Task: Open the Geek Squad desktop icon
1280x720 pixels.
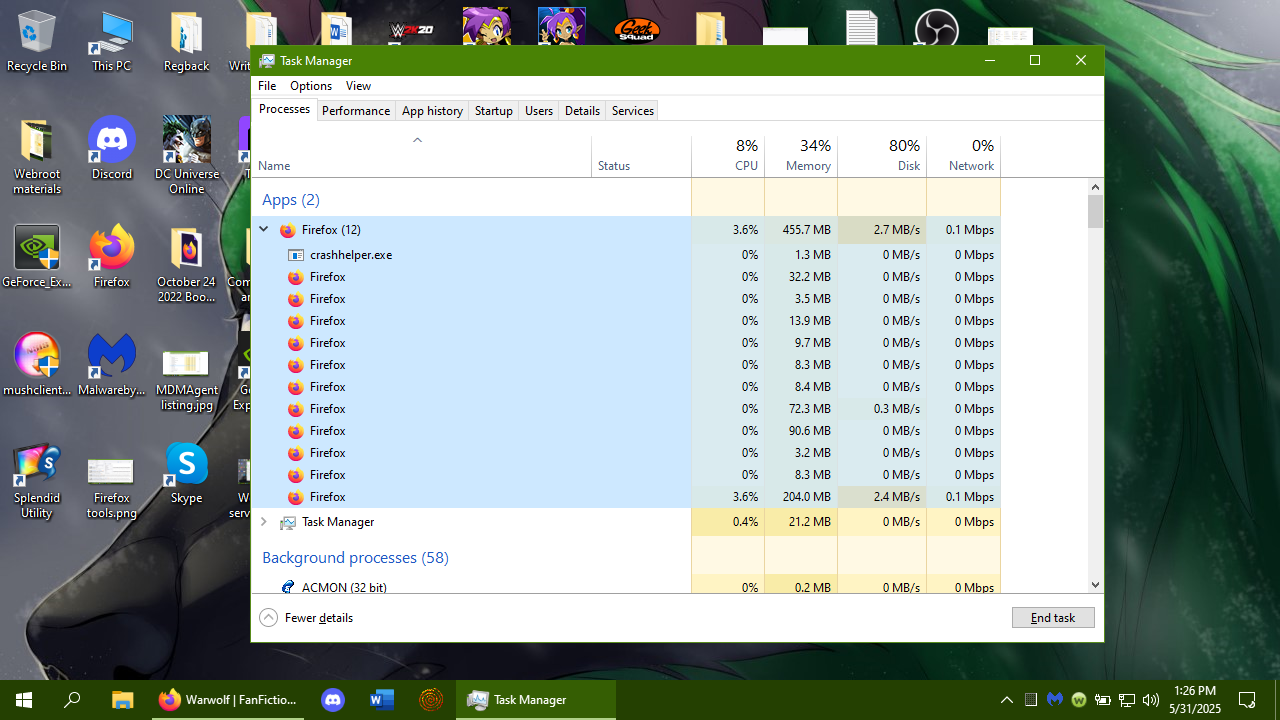Action: point(636,29)
